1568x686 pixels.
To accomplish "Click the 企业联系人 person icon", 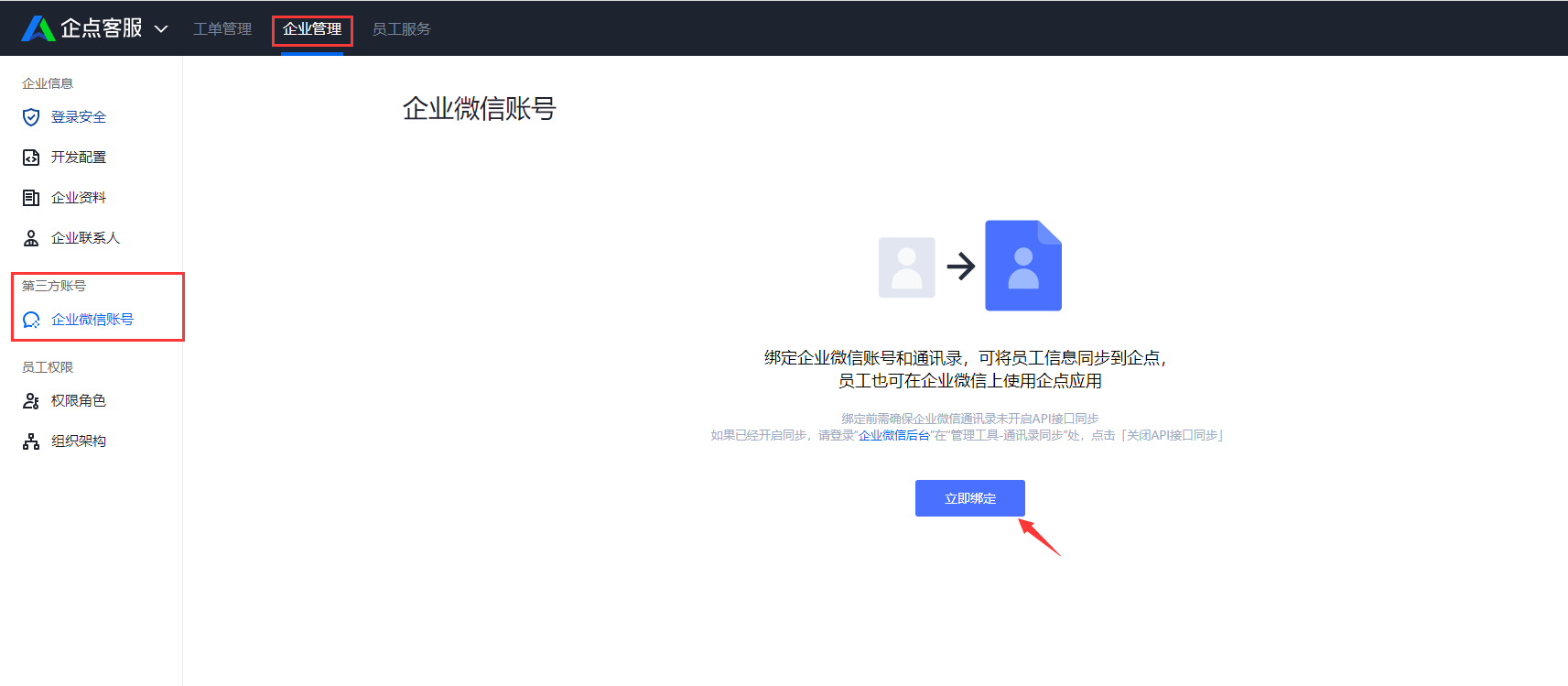I will coord(31,238).
